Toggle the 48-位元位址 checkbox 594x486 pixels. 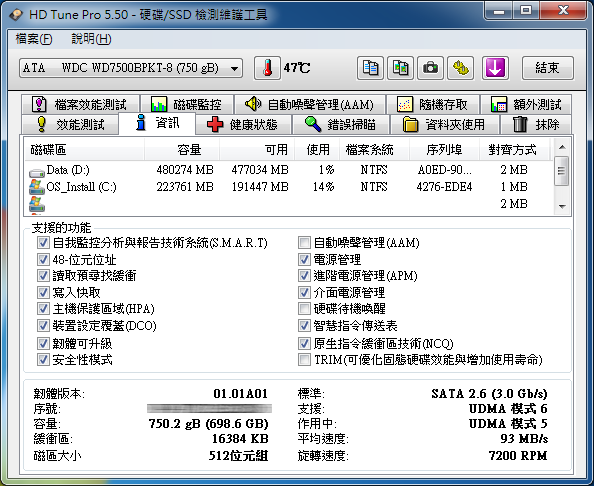(x=43, y=259)
